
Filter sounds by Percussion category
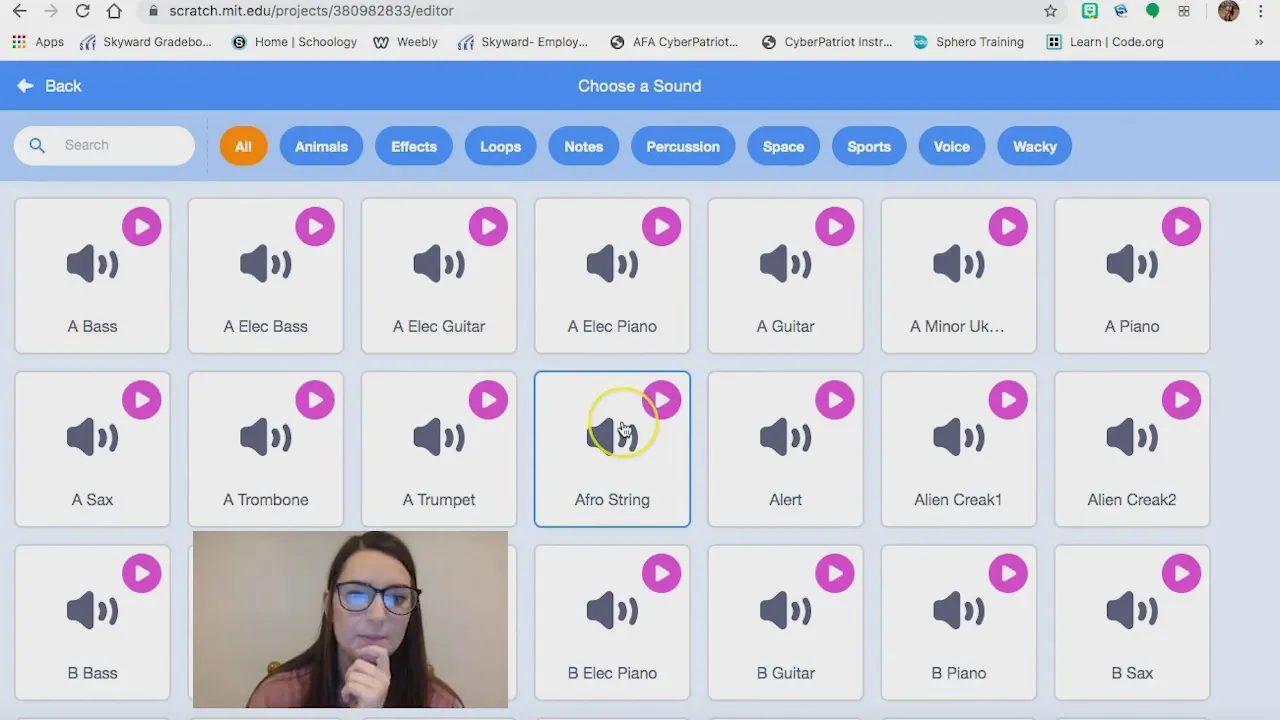[683, 146]
